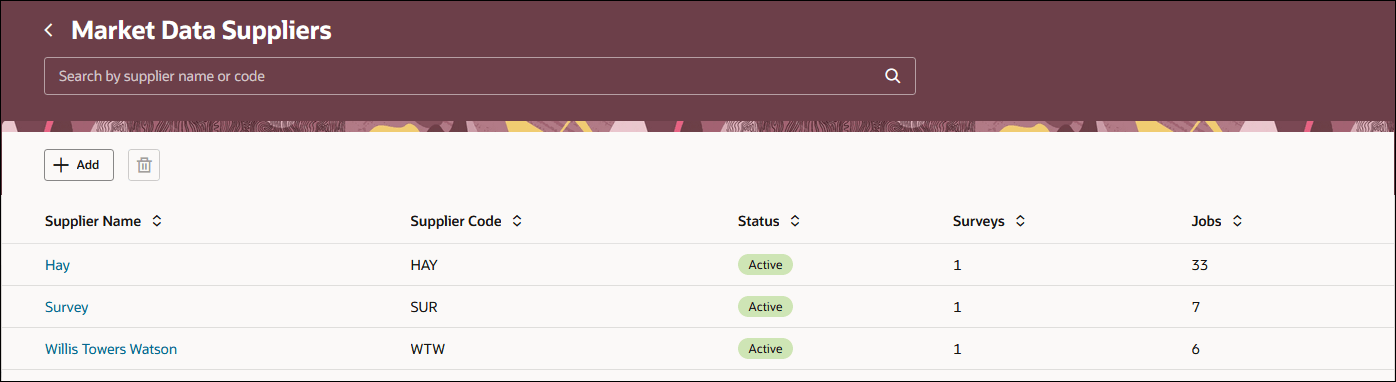1396x382 pixels.
Task: Sort by Jobs column arrows
Action: 1237,221
